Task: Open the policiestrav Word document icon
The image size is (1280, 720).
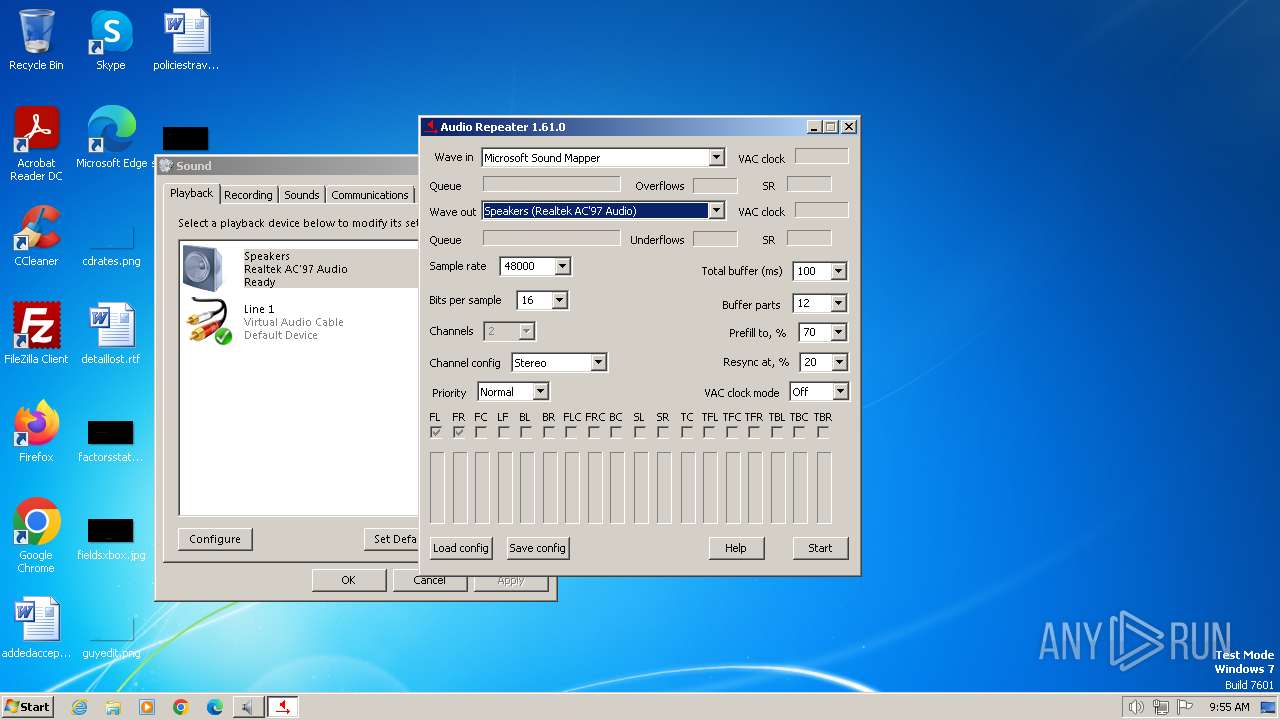Action: (186, 40)
